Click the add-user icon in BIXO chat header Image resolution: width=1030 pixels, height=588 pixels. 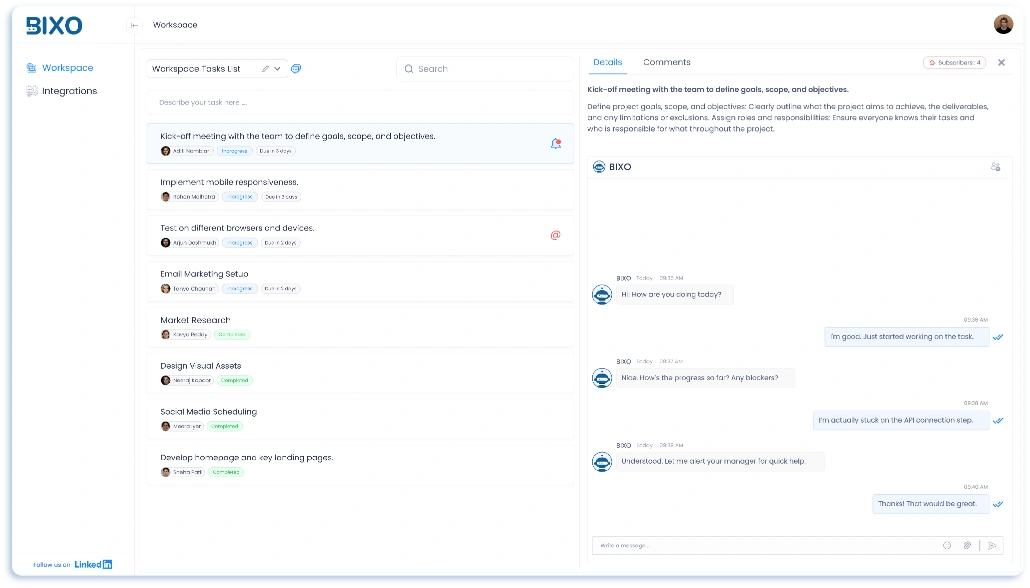(996, 167)
